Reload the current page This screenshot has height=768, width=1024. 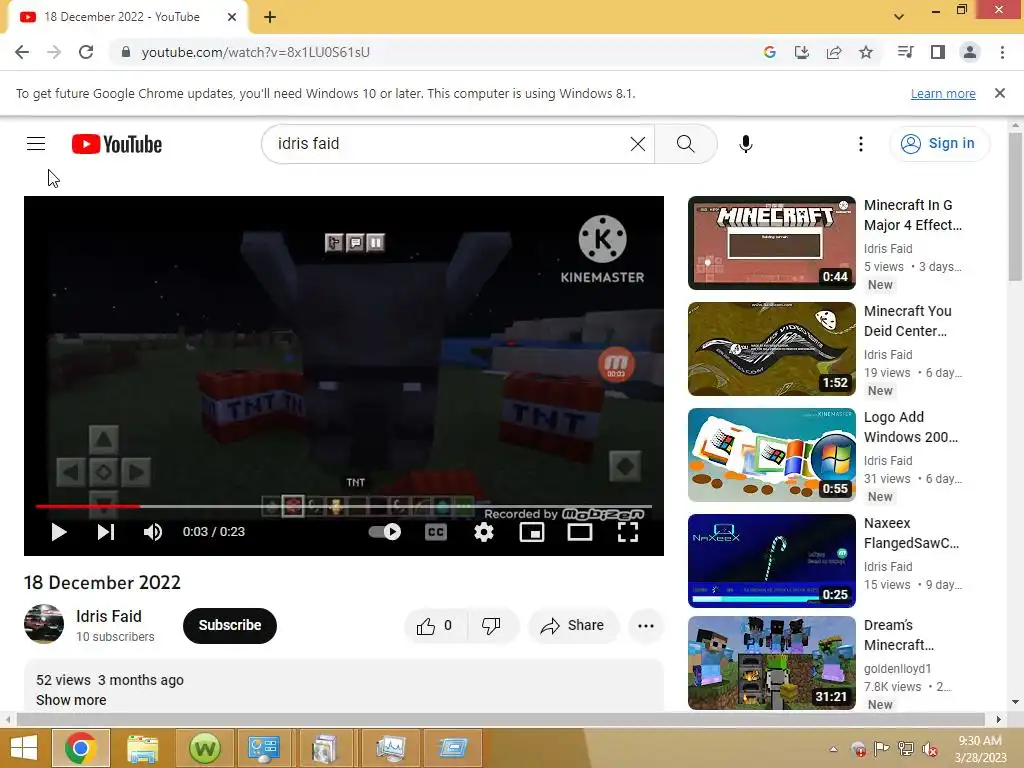[x=86, y=52]
